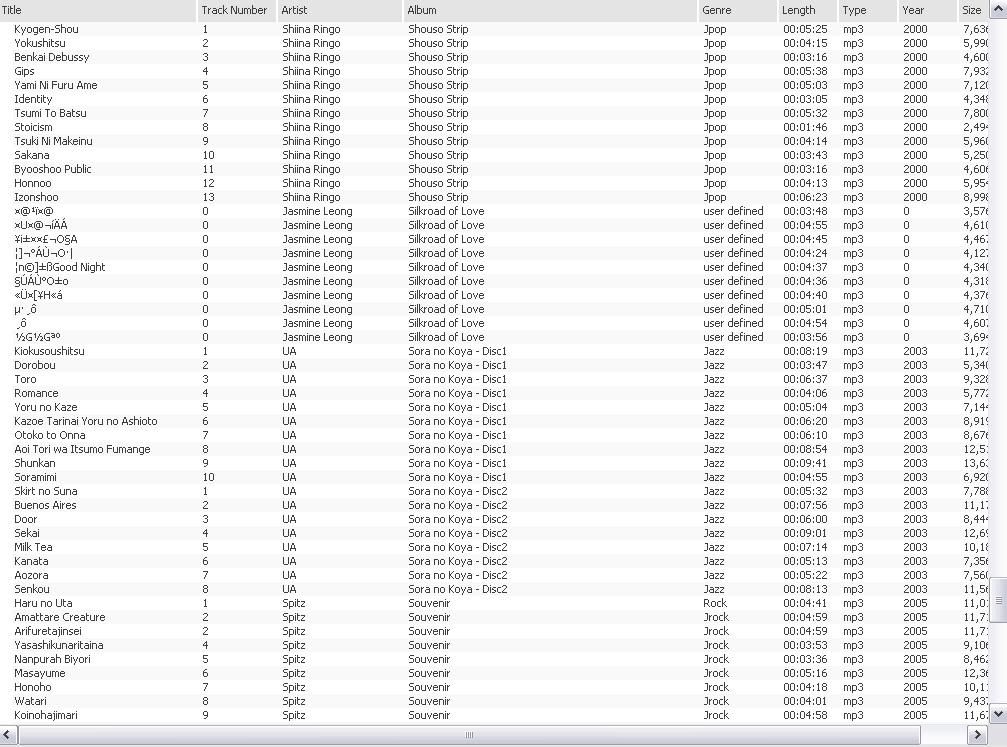
Task: Select the track Kiokusoushitsu
Action: pyautogui.click(x=49, y=351)
